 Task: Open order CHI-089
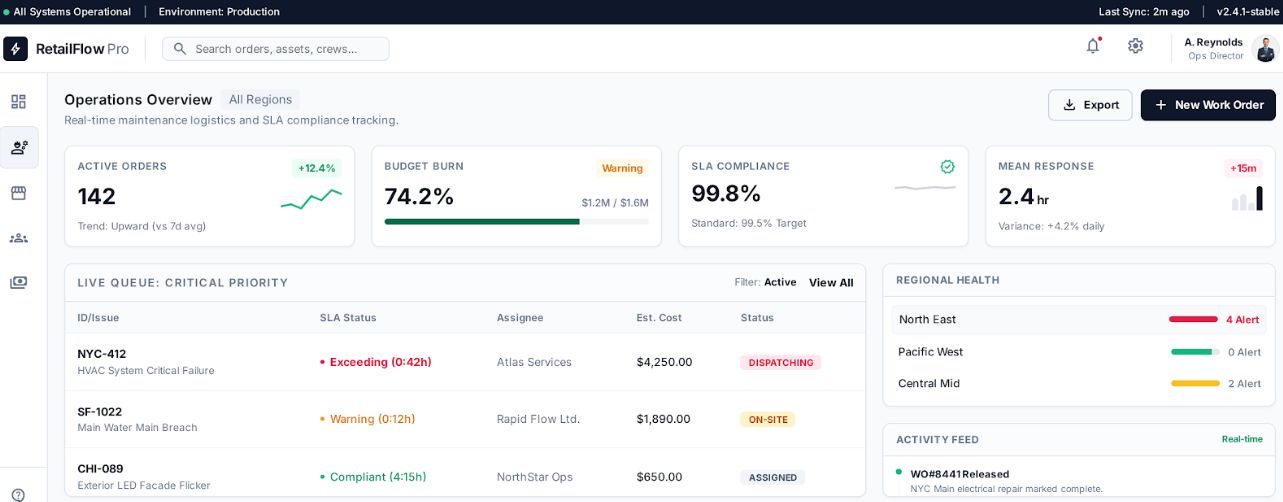pyautogui.click(x=100, y=468)
